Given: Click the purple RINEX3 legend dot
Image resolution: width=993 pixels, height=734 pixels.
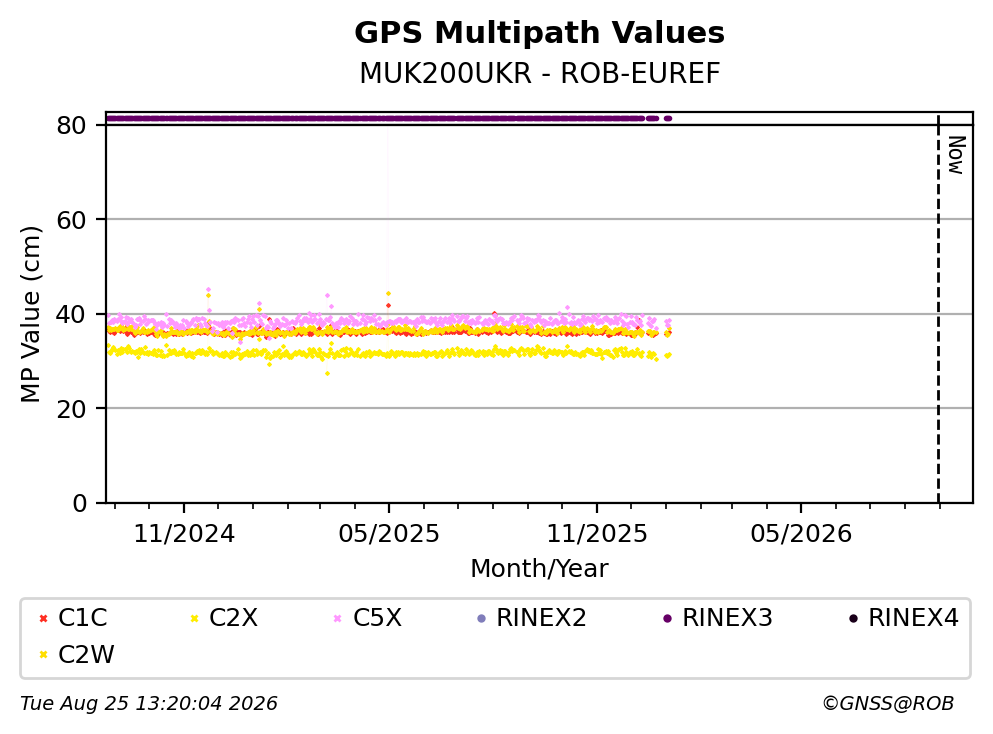Looking at the screenshot, I should point(667,618).
